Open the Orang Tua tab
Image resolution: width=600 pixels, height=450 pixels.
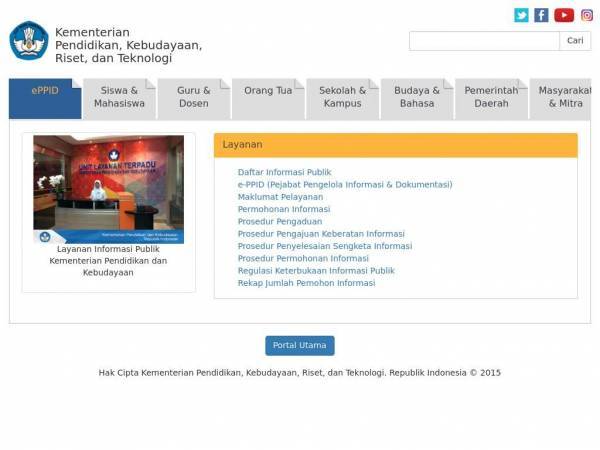tap(268, 99)
